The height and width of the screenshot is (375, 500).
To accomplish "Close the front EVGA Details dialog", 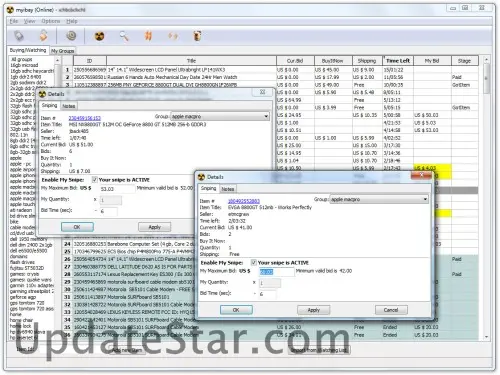I will click(x=421, y=175).
